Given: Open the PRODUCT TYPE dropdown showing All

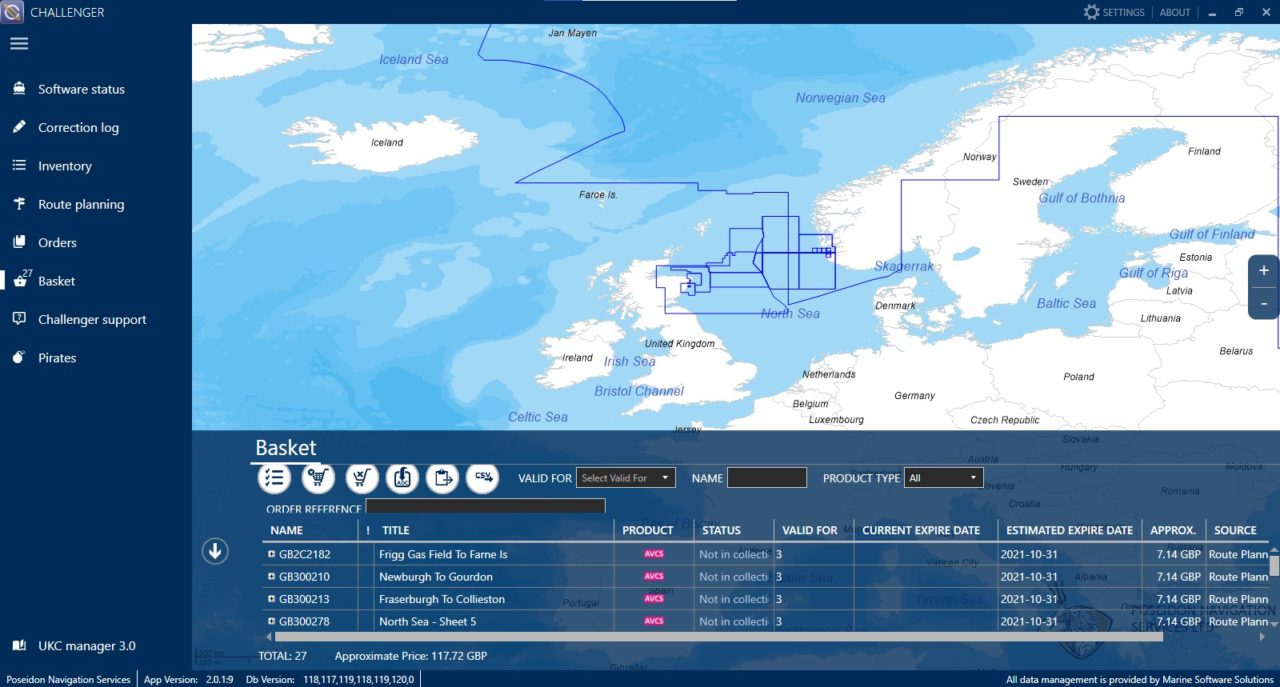Looking at the screenshot, I should [x=941, y=477].
